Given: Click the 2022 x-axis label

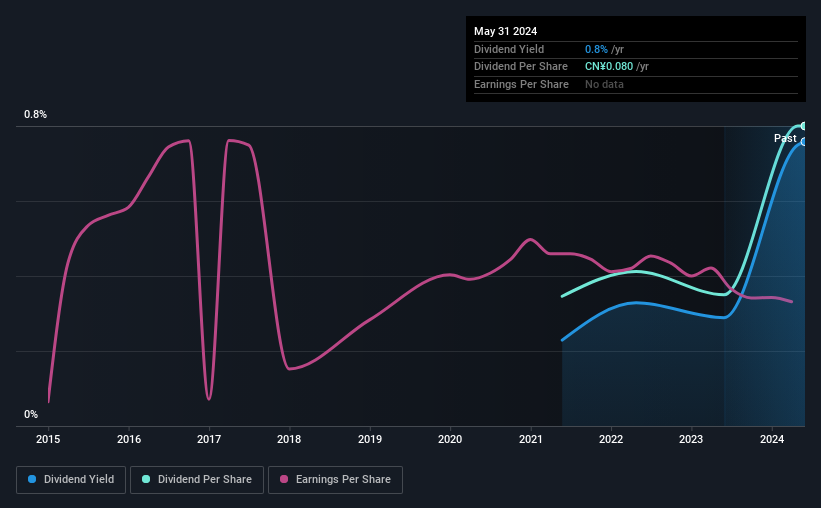Looking at the screenshot, I should click(x=611, y=439).
